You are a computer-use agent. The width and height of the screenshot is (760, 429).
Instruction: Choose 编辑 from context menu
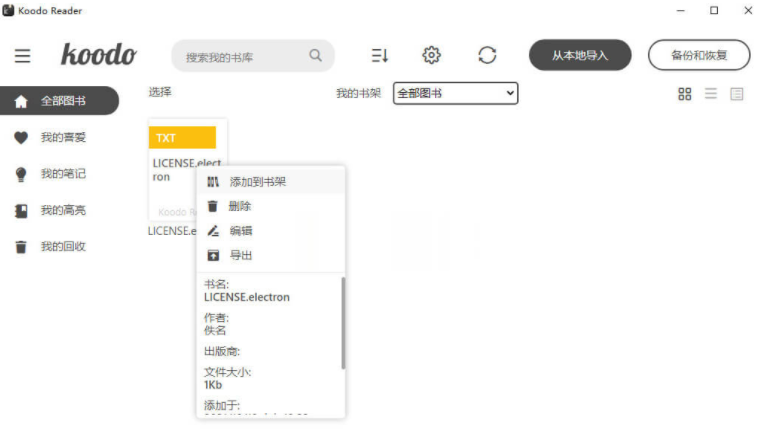[x=240, y=230]
